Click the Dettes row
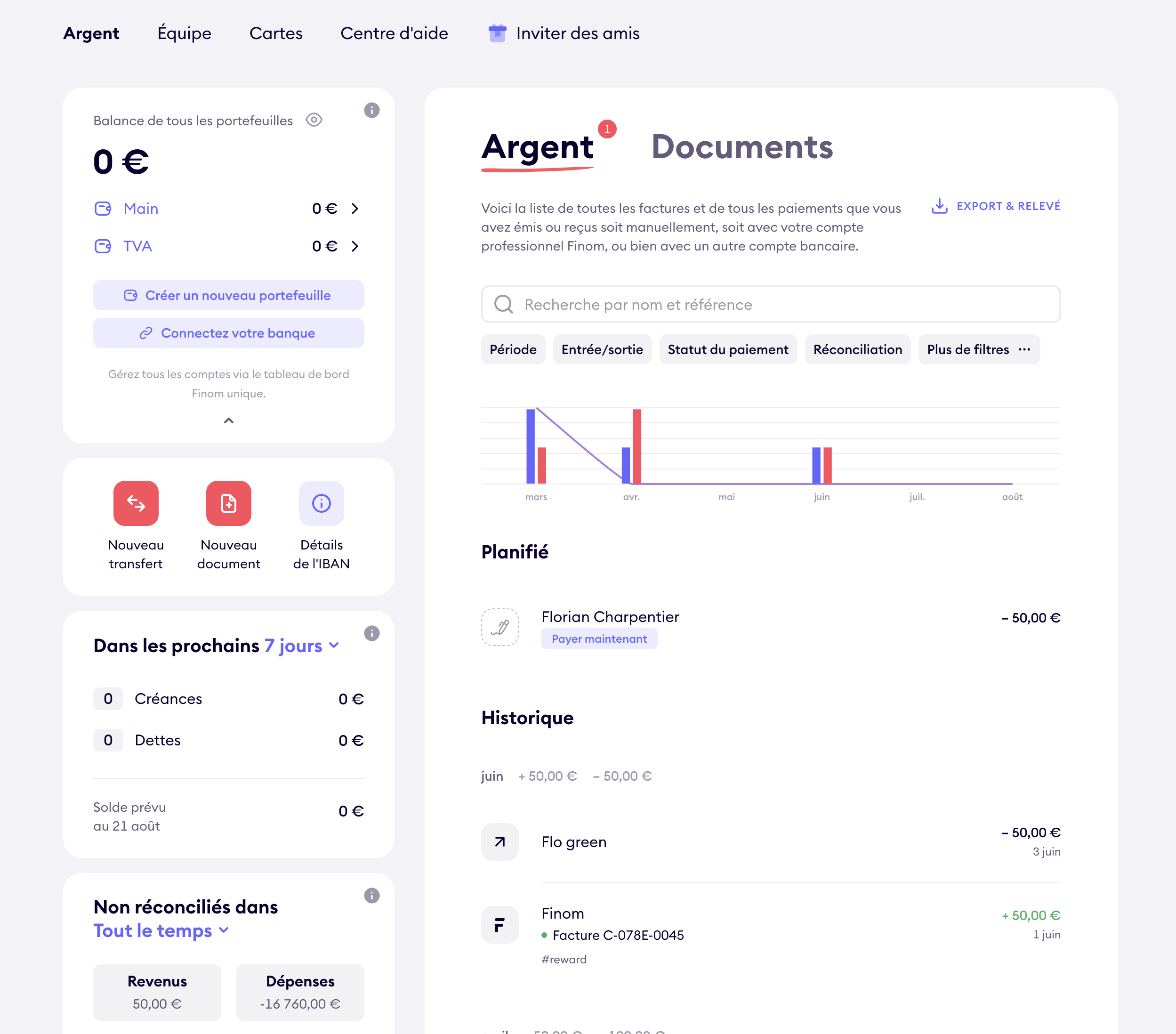 click(228, 740)
